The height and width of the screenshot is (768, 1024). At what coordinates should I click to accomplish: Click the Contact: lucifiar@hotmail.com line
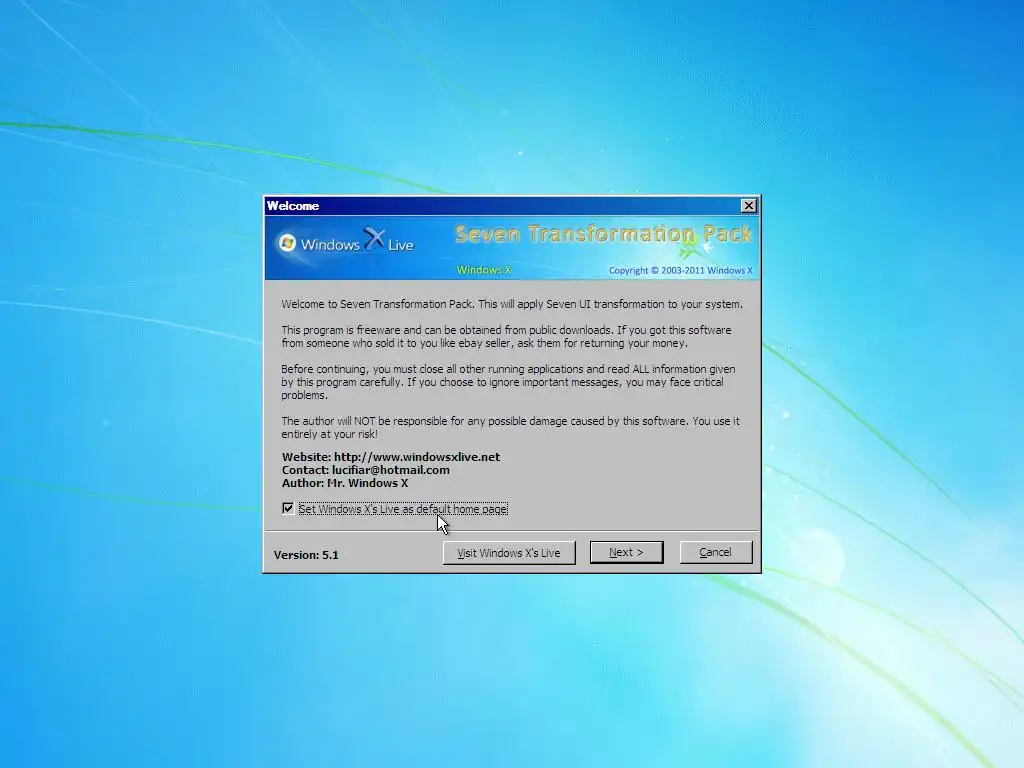tap(366, 470)
